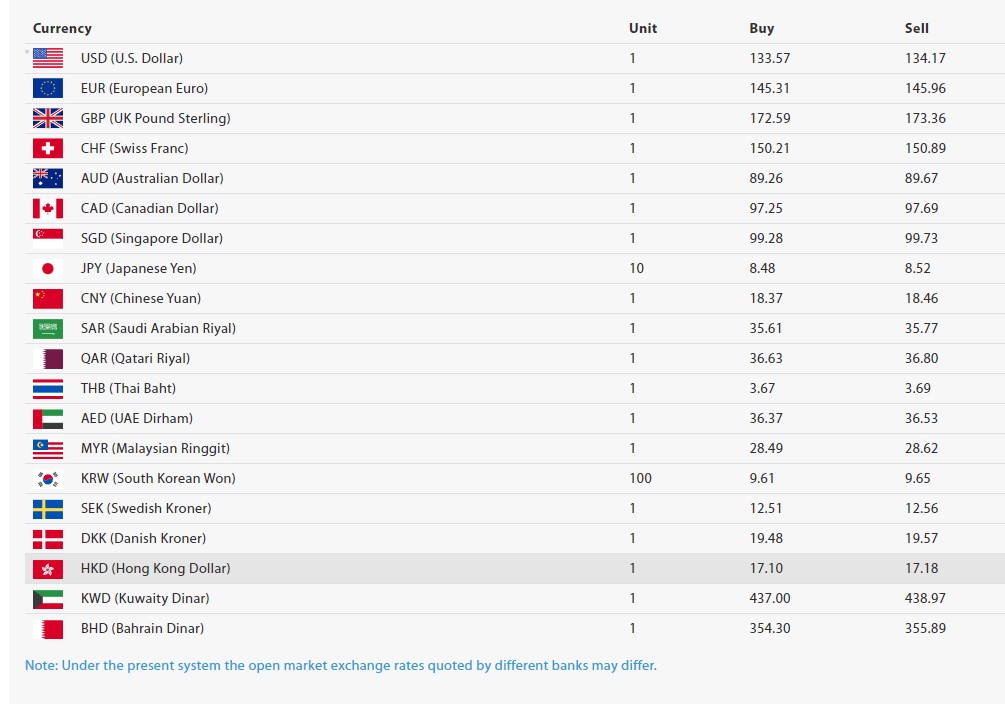Click the UK Union Jack flag icon
This screenshot has height=705, width=1005.
[x=48, y=118]
